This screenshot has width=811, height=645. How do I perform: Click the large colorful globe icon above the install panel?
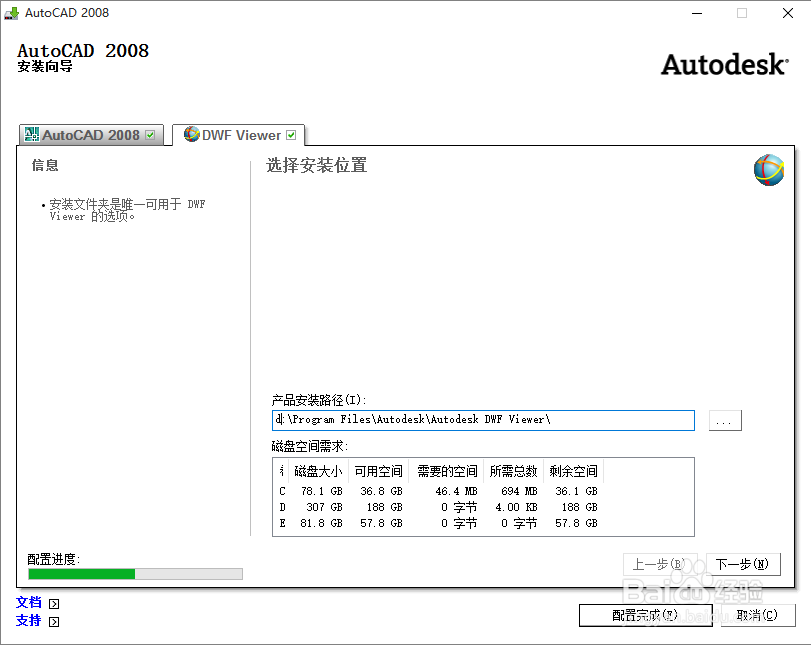(x=766, y=172)
